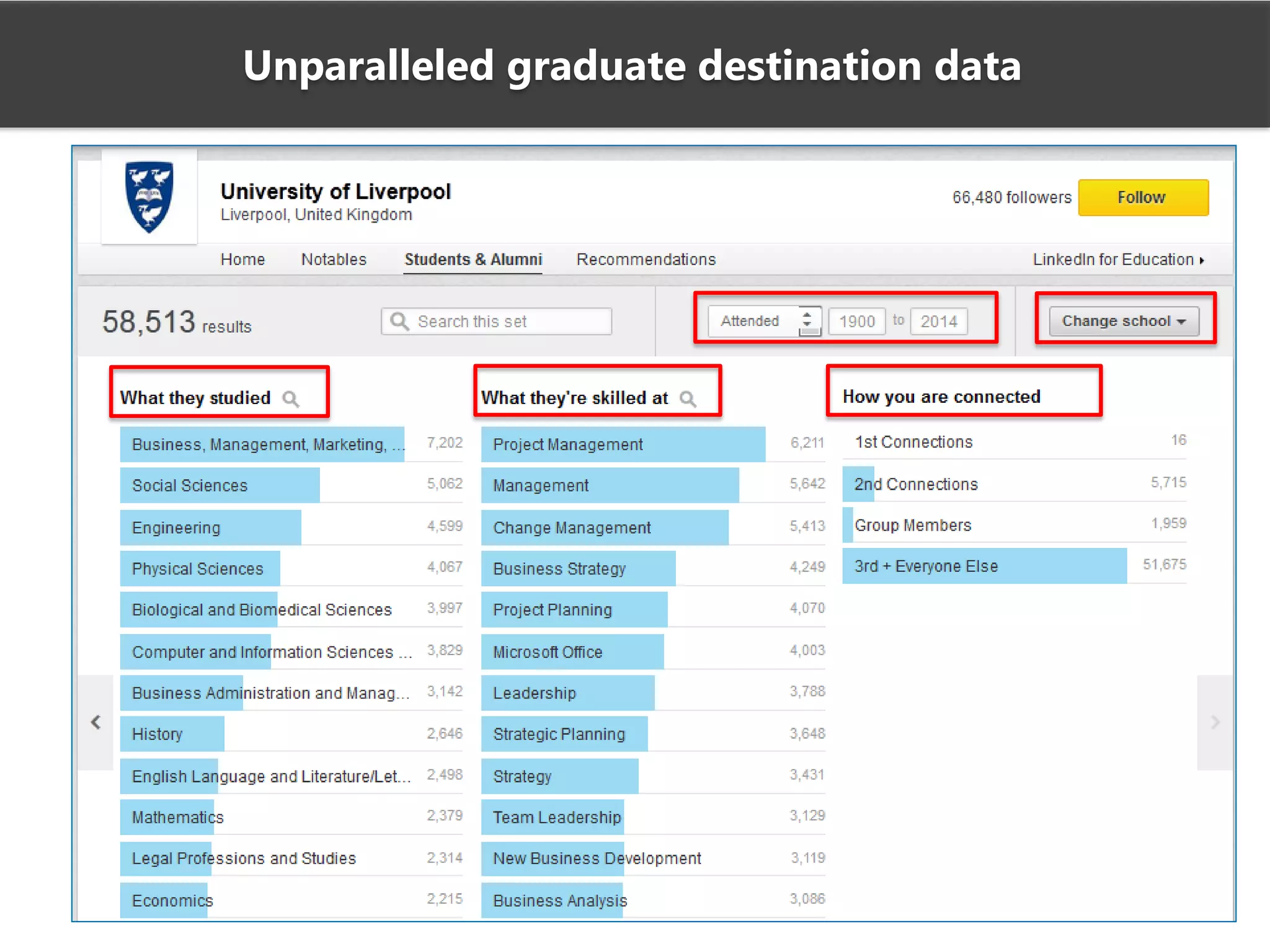Go to previous panel with left arrow
Screen dimensions: 1270x952
click(95, 722)
